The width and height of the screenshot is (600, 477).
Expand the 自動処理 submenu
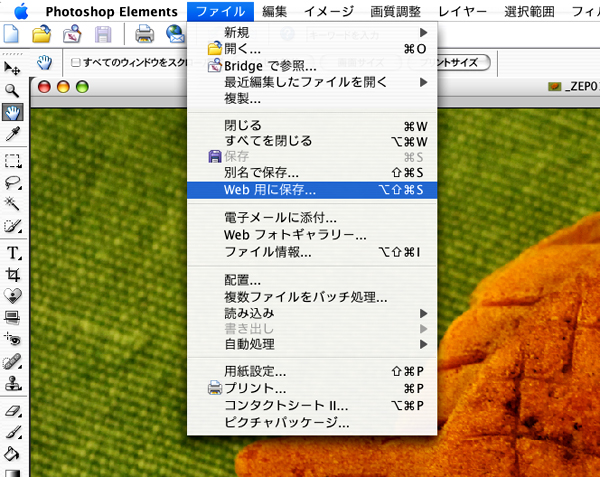[x=312, y=344]
